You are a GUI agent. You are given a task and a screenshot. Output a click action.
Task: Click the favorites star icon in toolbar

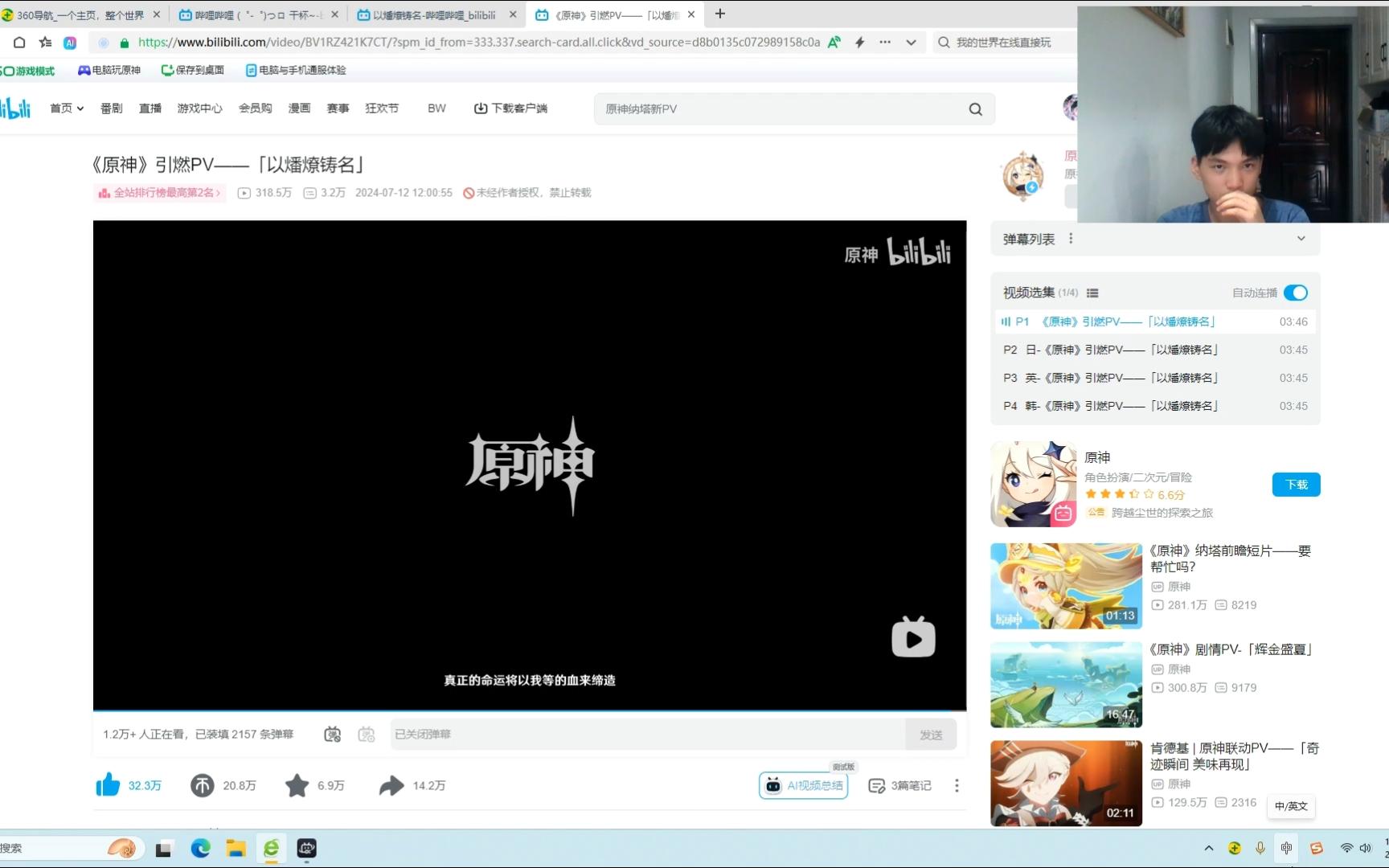[45, 43]
